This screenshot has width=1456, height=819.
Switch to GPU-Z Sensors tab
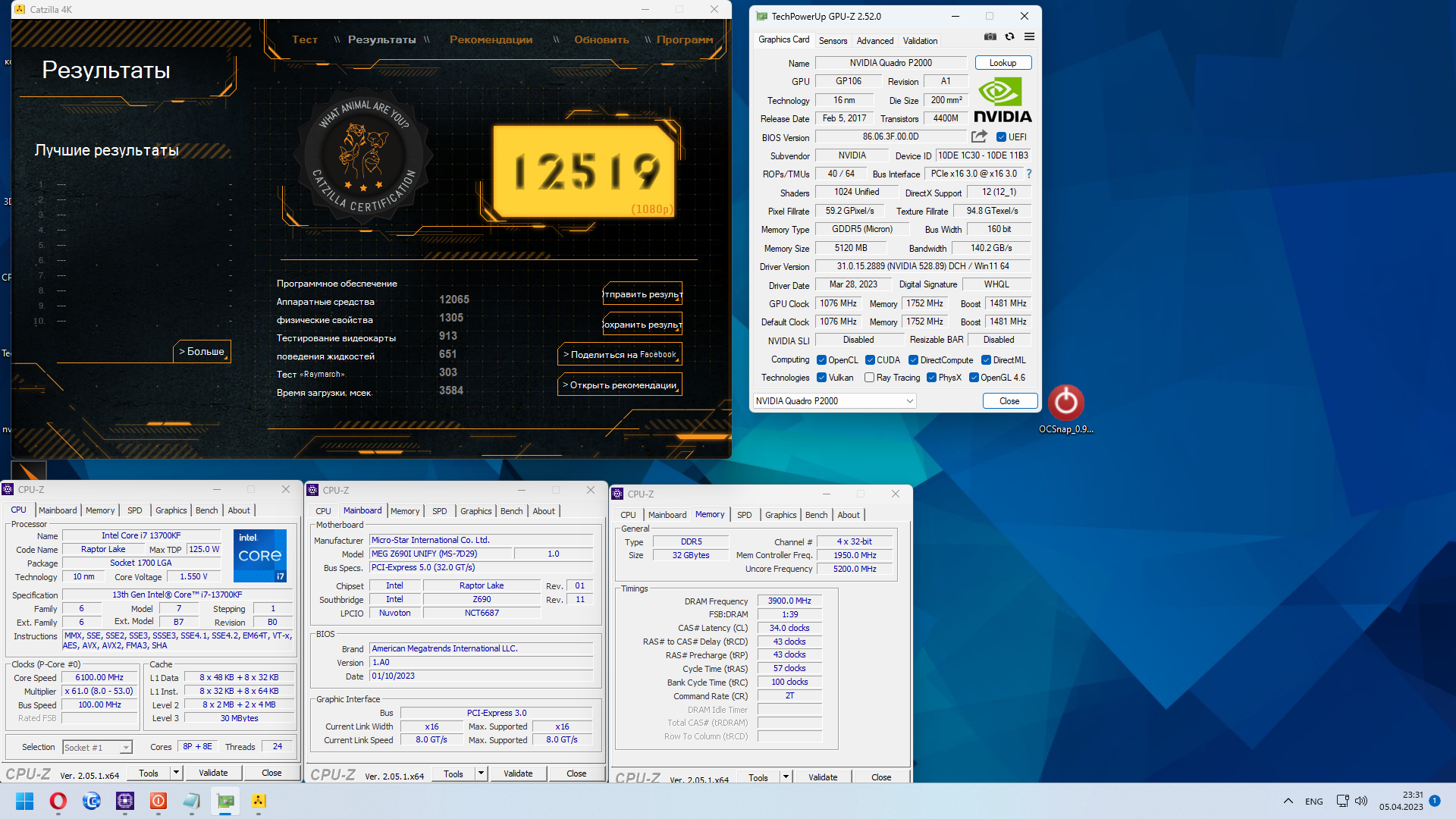(833, 41)
